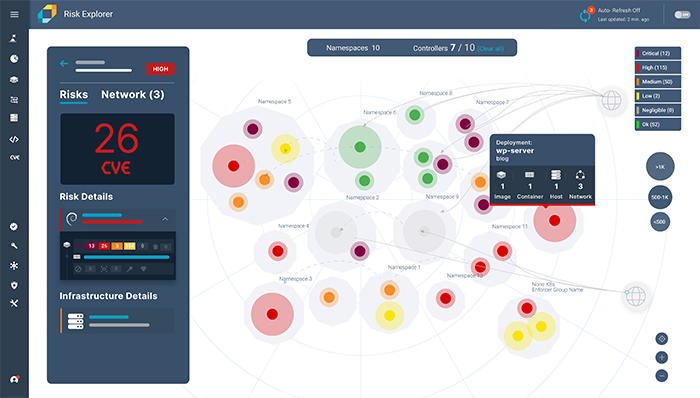Image resolution: width=700 pixels, height=398 pixels.
Task: Zoom out with the minus button
Action: (662, 376)
